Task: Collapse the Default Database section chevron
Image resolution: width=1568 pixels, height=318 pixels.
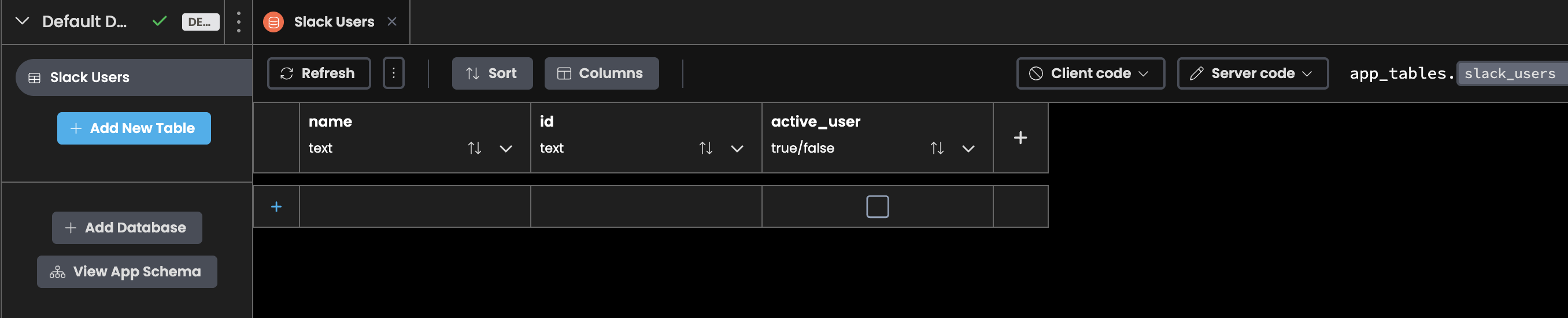Action: (23, 21)
